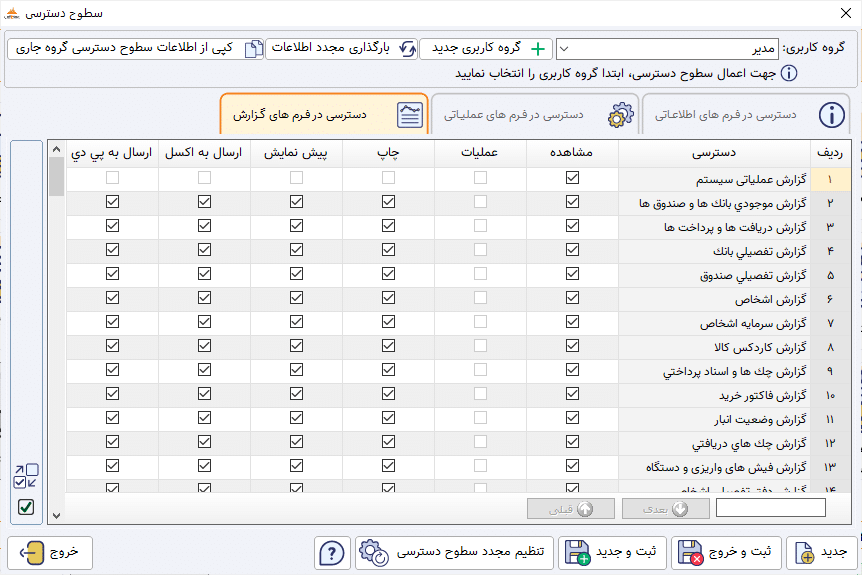Click the vertical scrollbar thumb in grid

pyautogui.click(x=57, y=176)
